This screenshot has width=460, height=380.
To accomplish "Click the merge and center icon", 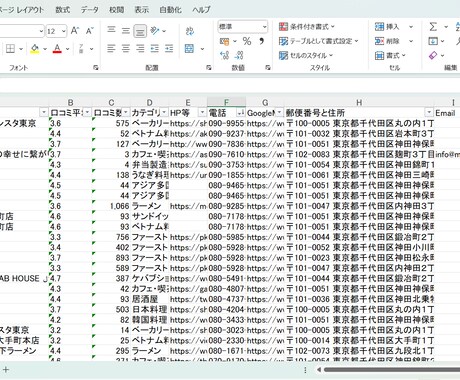I will click(189, 49).
